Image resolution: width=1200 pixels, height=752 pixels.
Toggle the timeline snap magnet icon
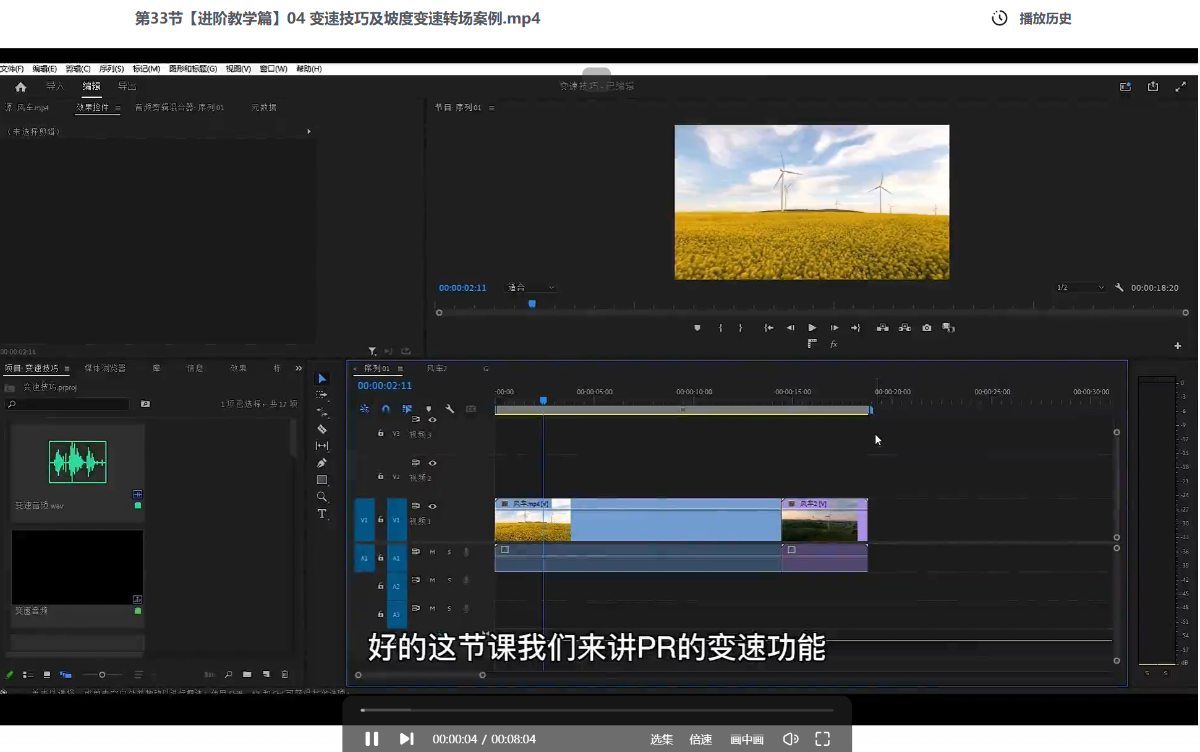pos(386,409)
